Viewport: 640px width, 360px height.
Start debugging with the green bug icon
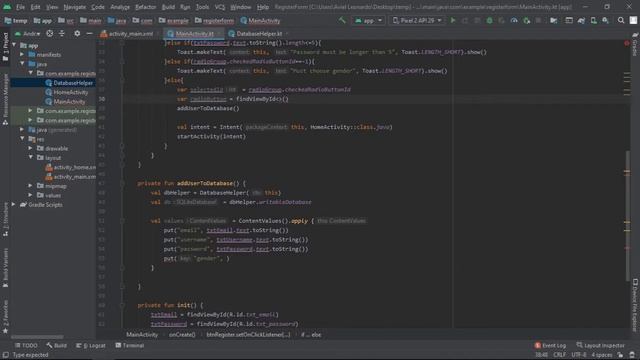(x=489, y=20)
